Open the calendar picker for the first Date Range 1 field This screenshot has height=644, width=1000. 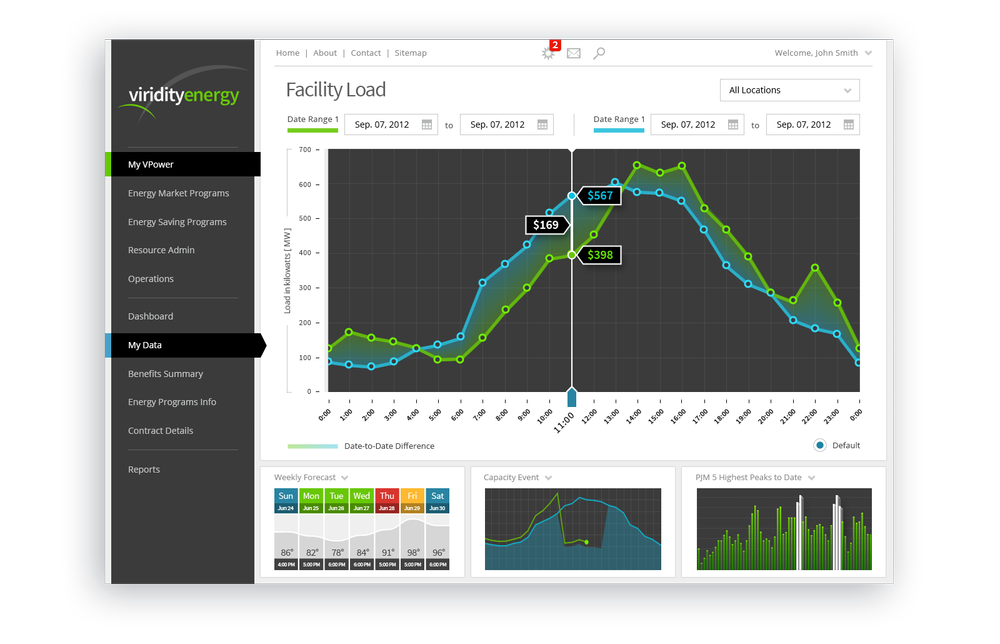[x=428, y=124]
